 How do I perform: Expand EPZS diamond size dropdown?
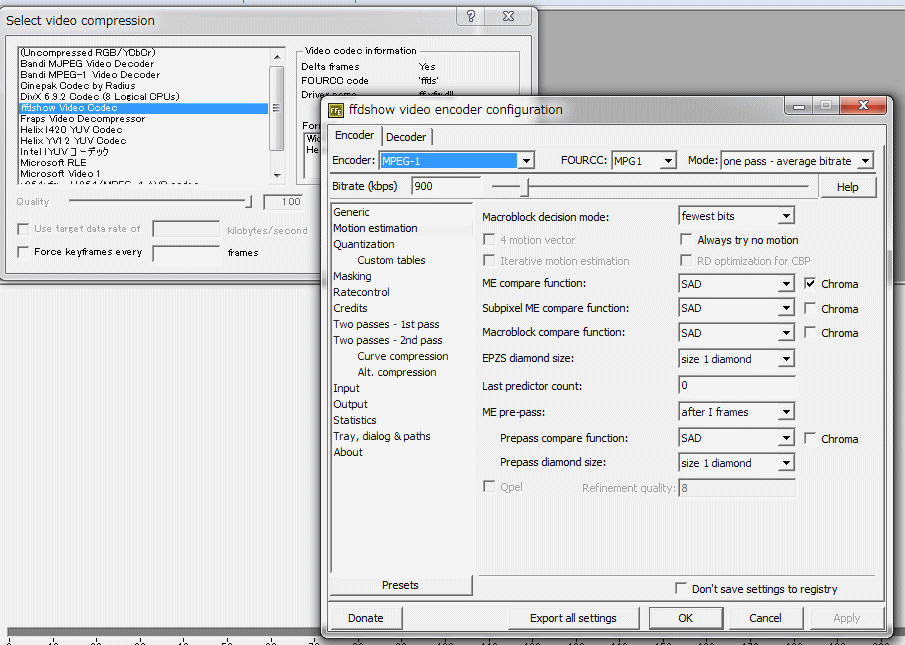pos(786,359)
